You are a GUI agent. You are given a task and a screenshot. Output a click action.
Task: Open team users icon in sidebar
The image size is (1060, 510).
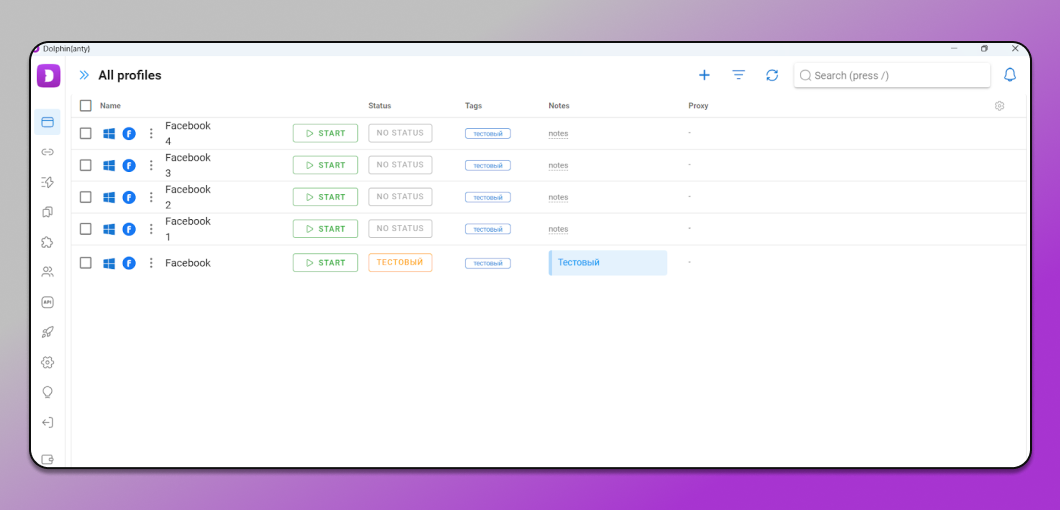pos(47,272)
